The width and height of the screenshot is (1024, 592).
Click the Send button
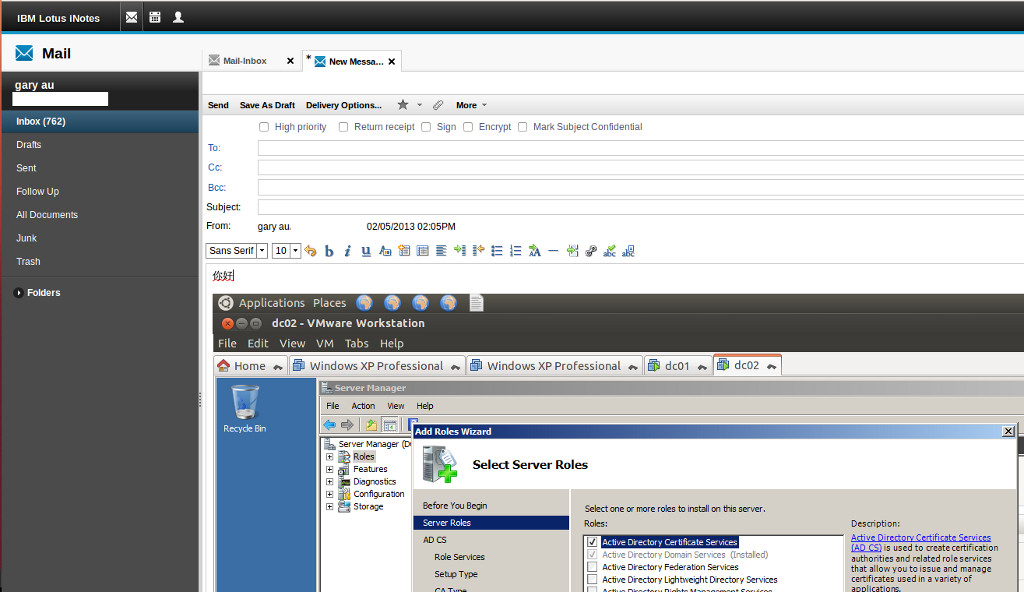pos(218,105)
